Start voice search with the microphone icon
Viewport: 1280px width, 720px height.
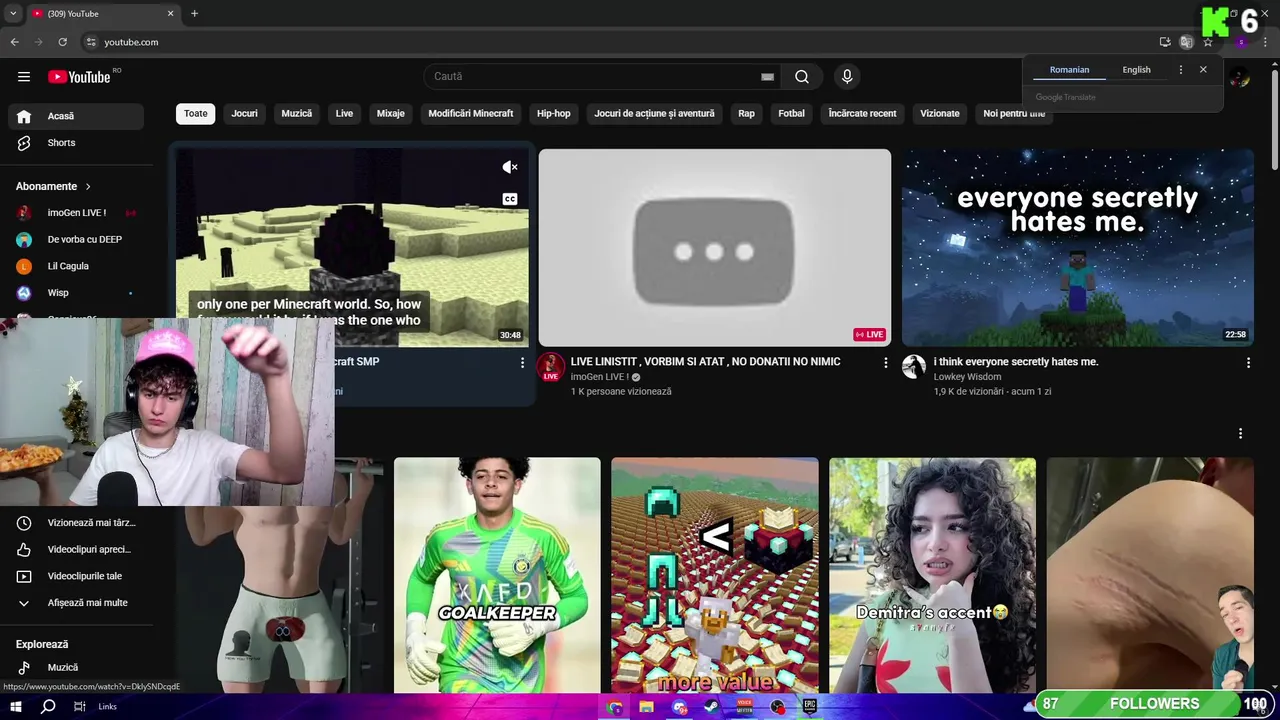click(x=847, y=77)
